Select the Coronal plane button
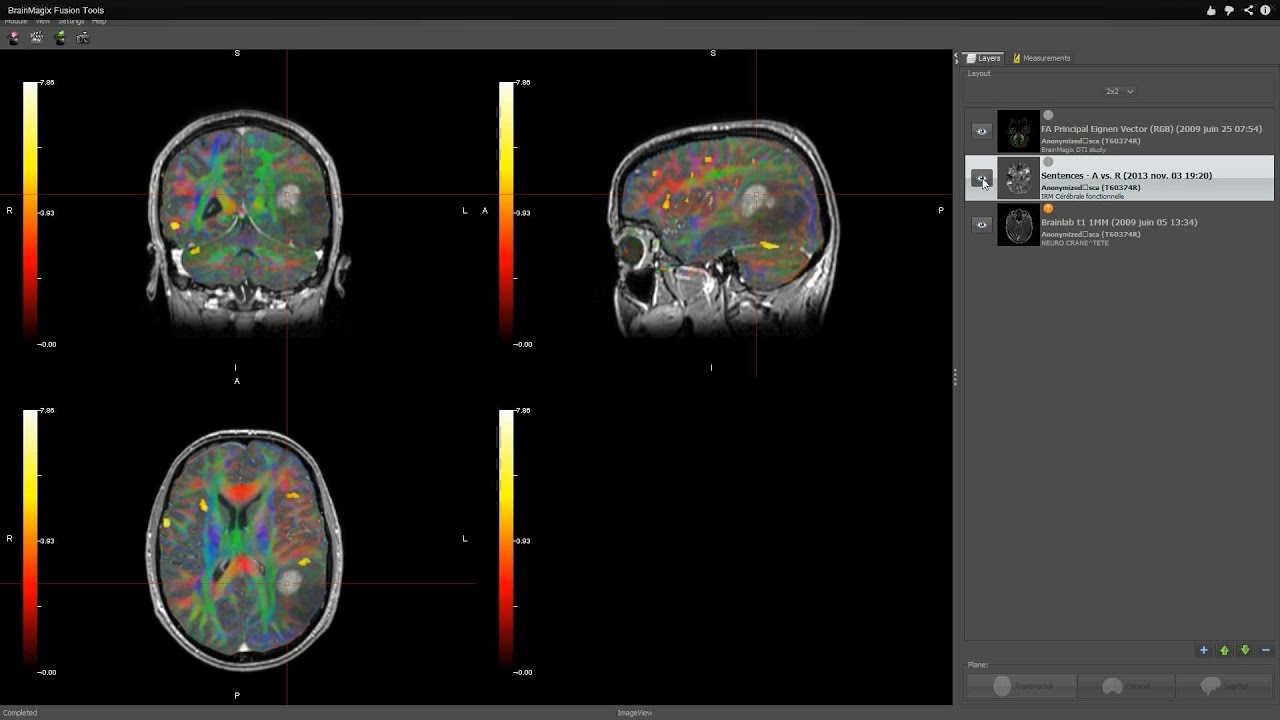This screenshot has width=1280, height=720. tap(1126, 686)
